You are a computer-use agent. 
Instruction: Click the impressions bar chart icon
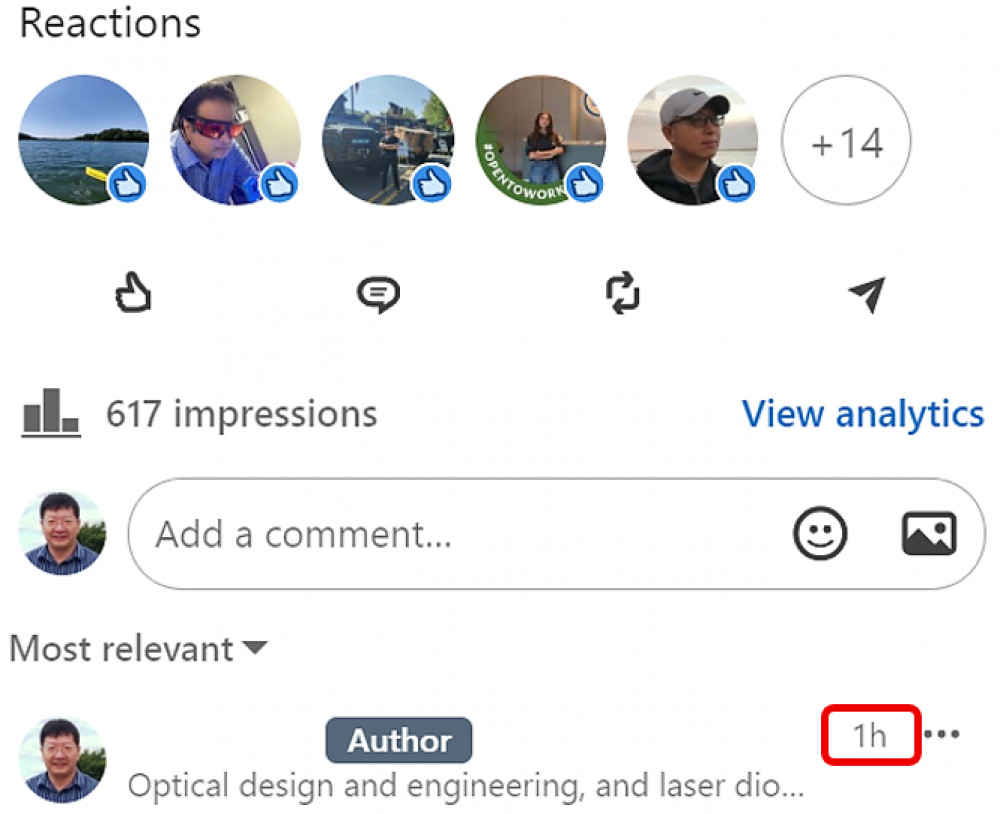coord(51,413)
